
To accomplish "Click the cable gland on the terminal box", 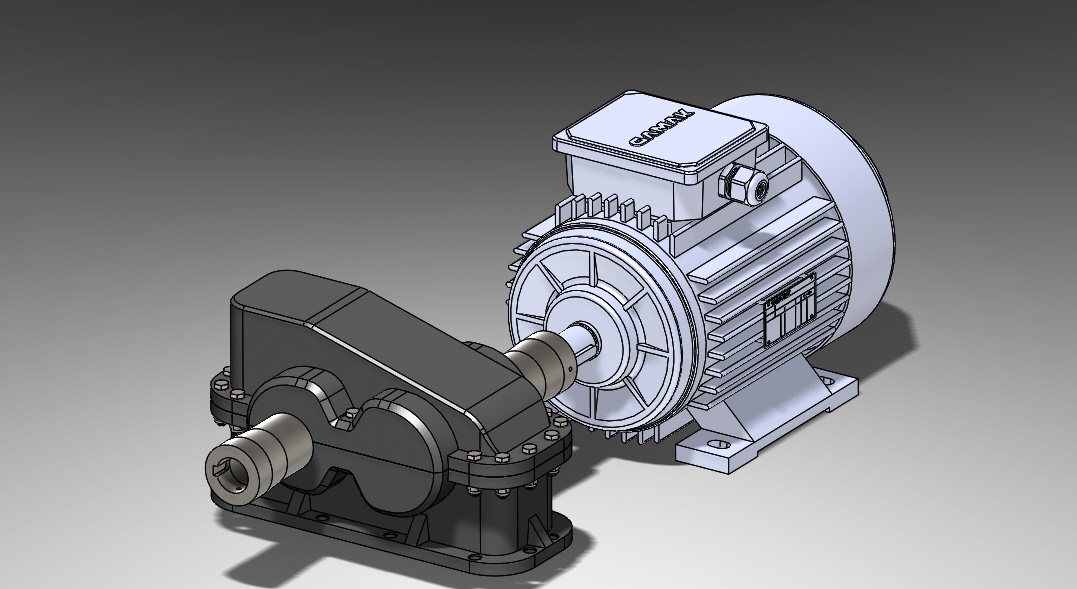I will (x=744, y=183).
